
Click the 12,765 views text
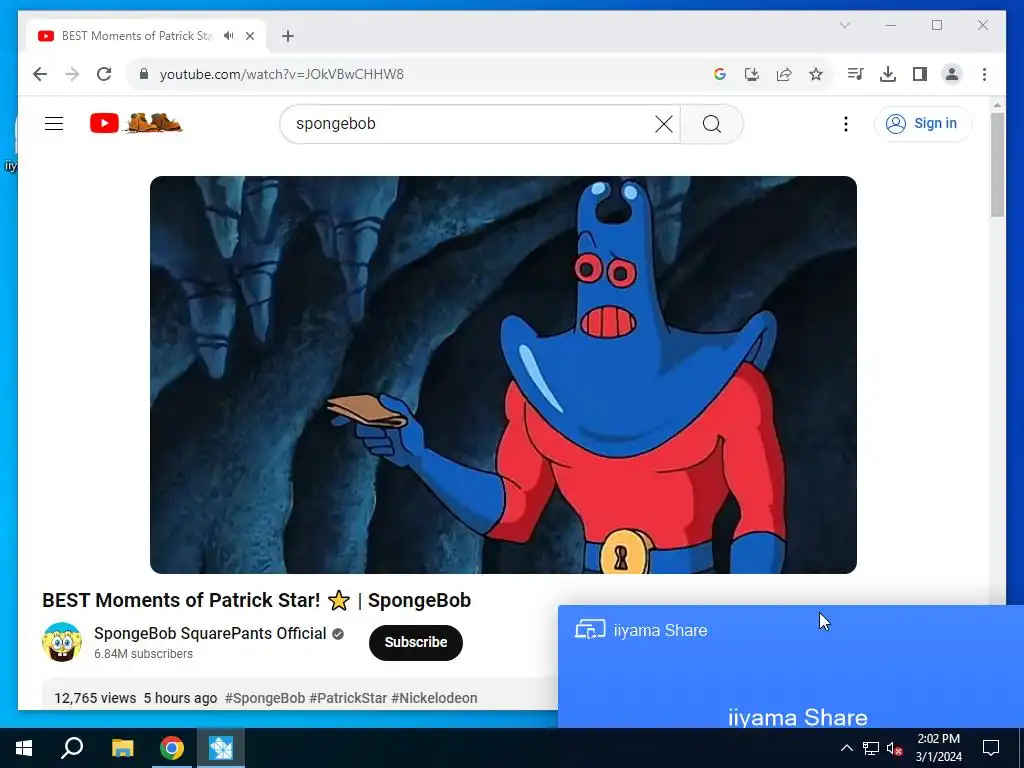[95, 698]
